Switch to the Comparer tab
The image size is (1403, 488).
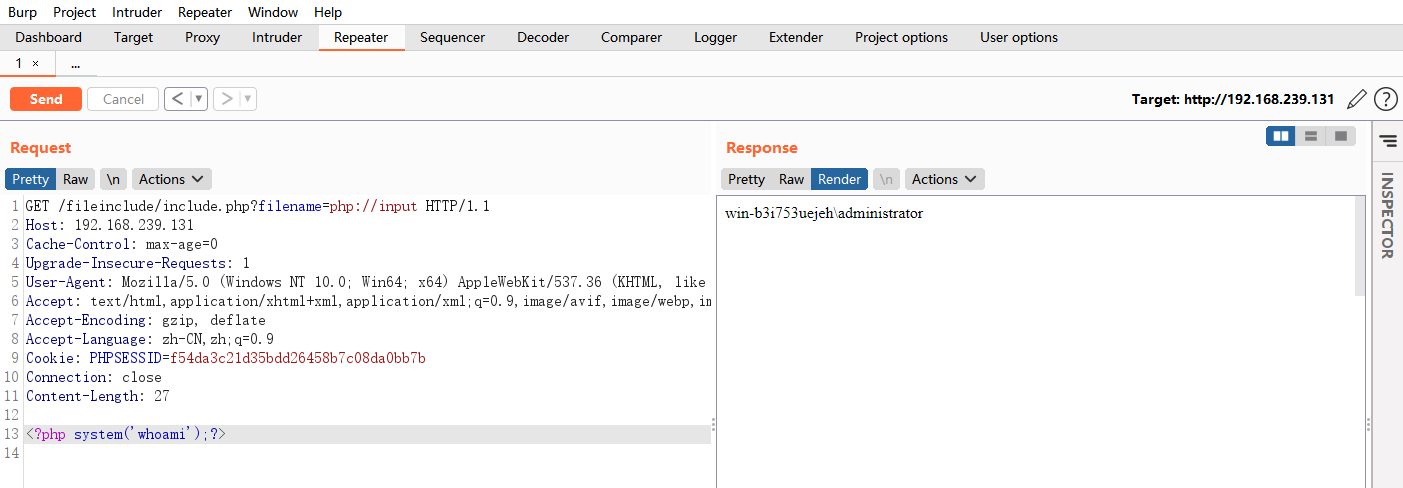click(x=631, y=37)
